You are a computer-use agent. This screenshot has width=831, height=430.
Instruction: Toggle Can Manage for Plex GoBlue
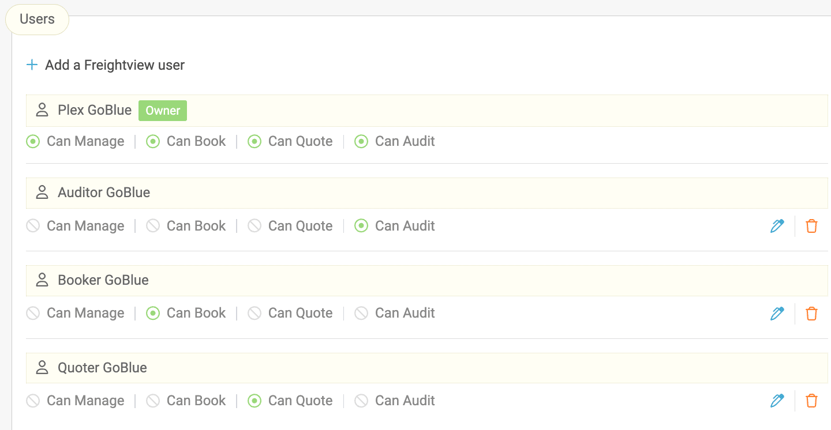click(x=34, y=141)
